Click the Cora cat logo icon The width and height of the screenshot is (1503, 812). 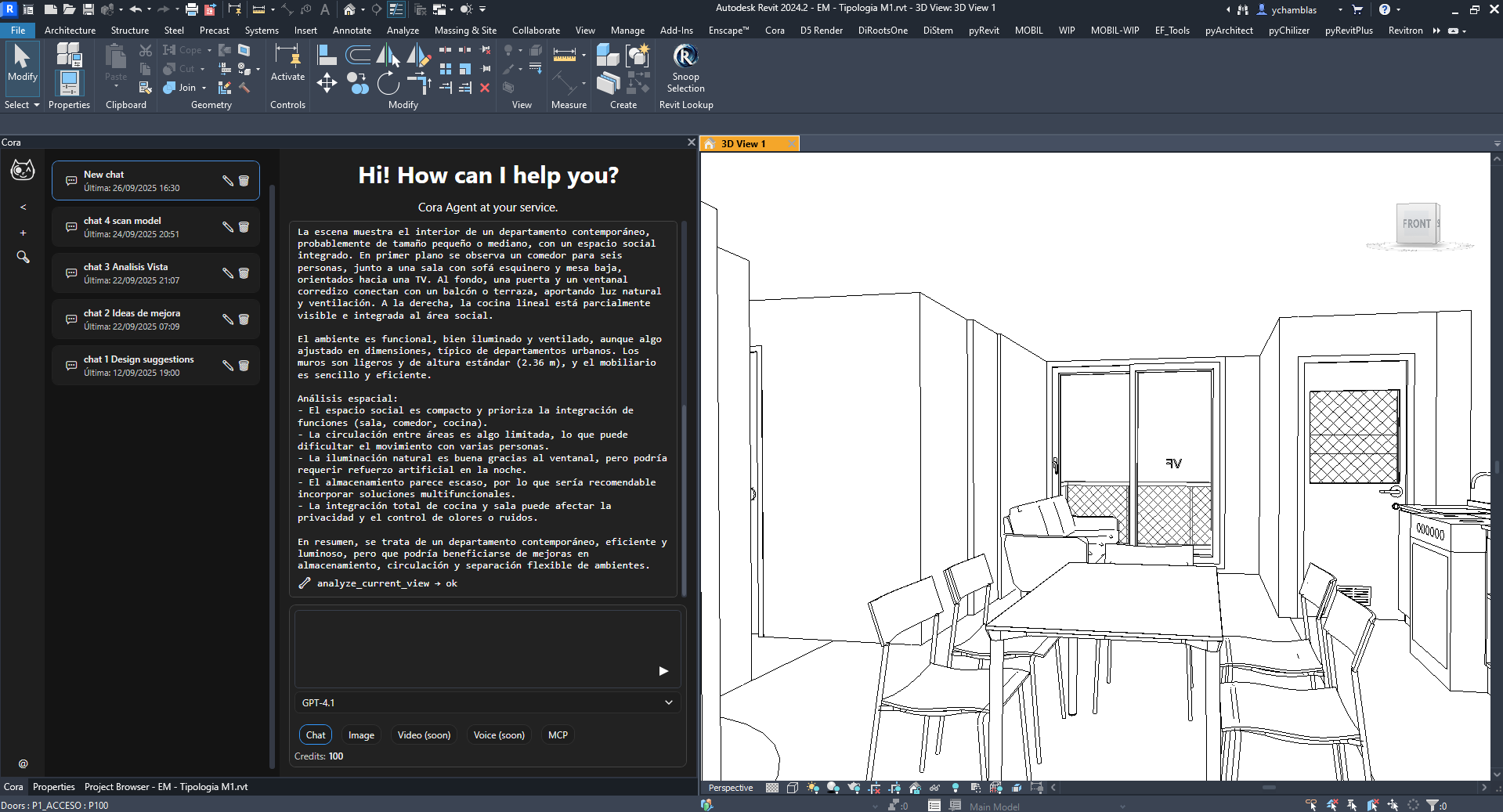click(23, 170)
